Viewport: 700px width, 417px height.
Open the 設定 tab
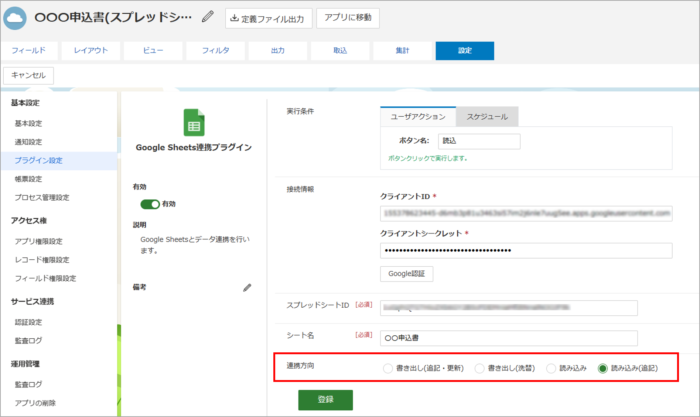pyautogui.click(x=465, y=50)
